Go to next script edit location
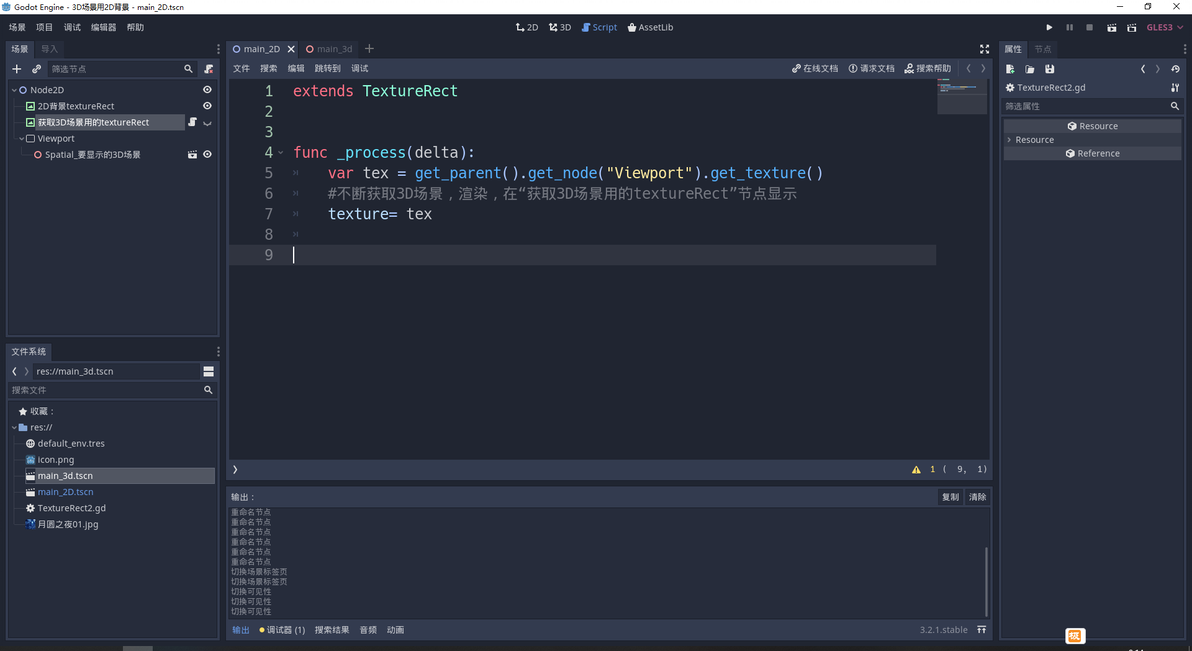 [x=983, y=68]
